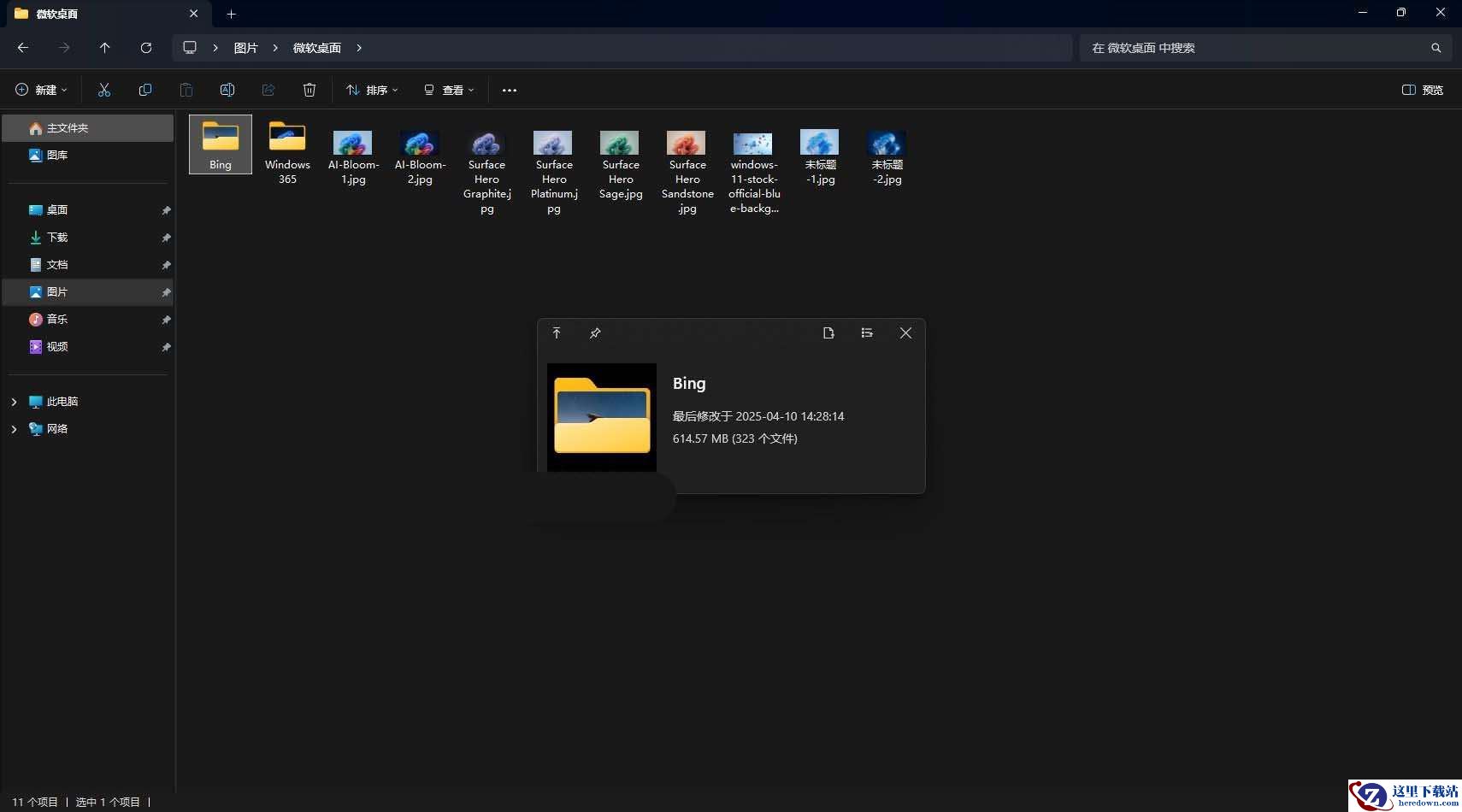The width and height of the screenshot is (1462, 812).
Task: Close the Bing preview popup
Action: click(905, 333)
